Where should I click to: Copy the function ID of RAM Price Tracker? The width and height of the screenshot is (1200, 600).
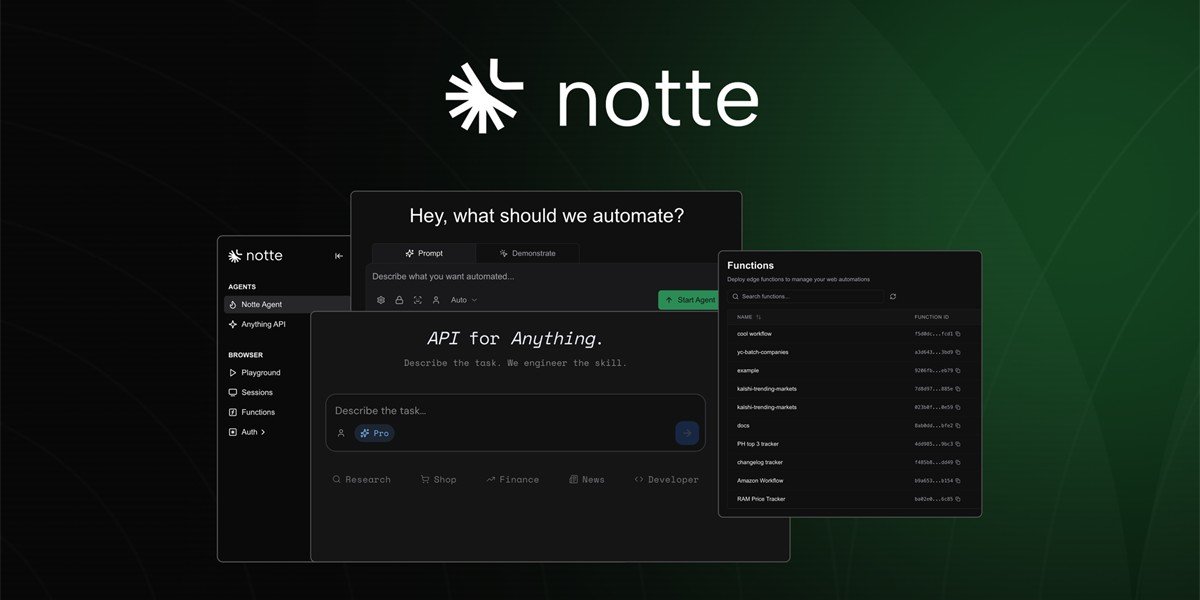pyautogui.click(x=958, y=499)
